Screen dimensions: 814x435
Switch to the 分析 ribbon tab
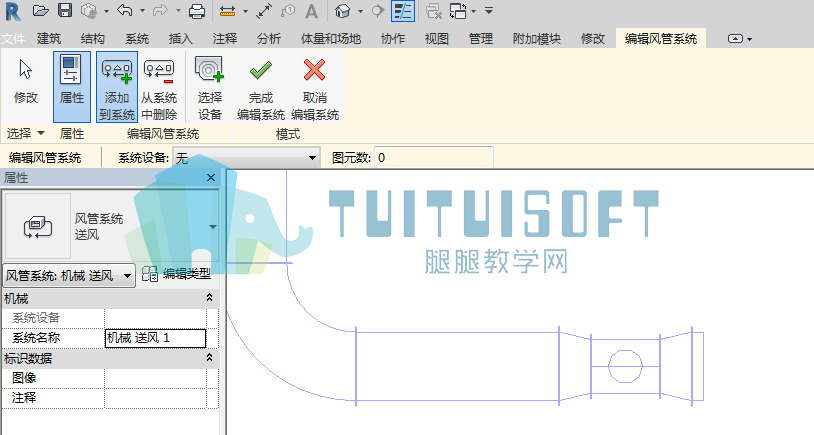click(268, 39)
